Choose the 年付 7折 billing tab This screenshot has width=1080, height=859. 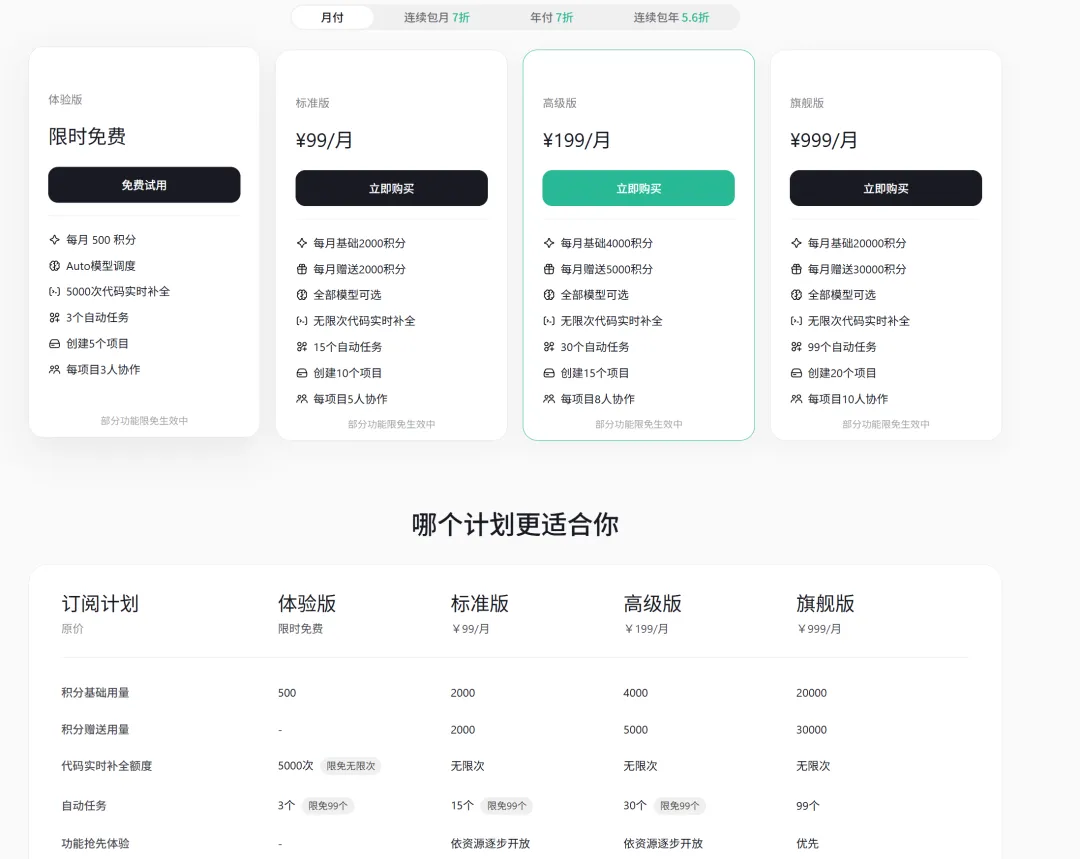551,17
